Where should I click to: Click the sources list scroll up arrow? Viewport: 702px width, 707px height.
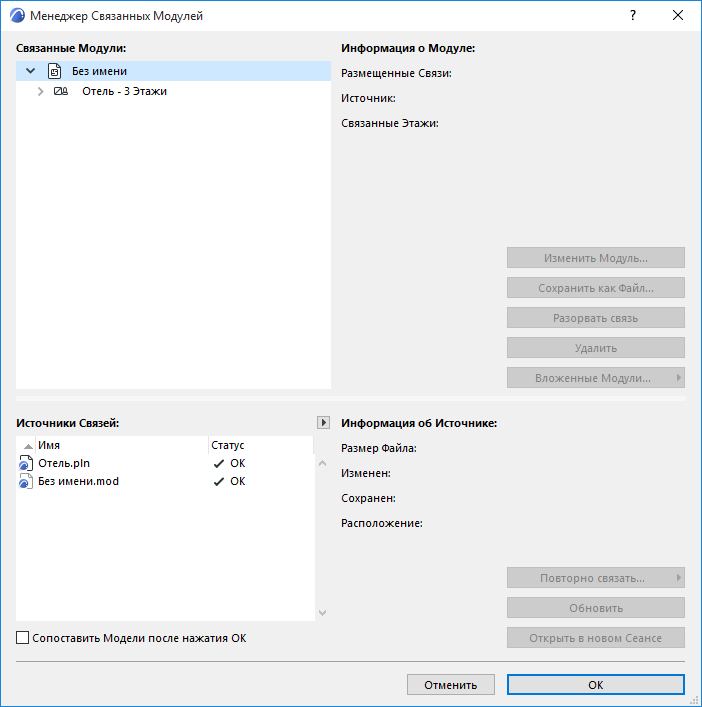tap(322, 463)
